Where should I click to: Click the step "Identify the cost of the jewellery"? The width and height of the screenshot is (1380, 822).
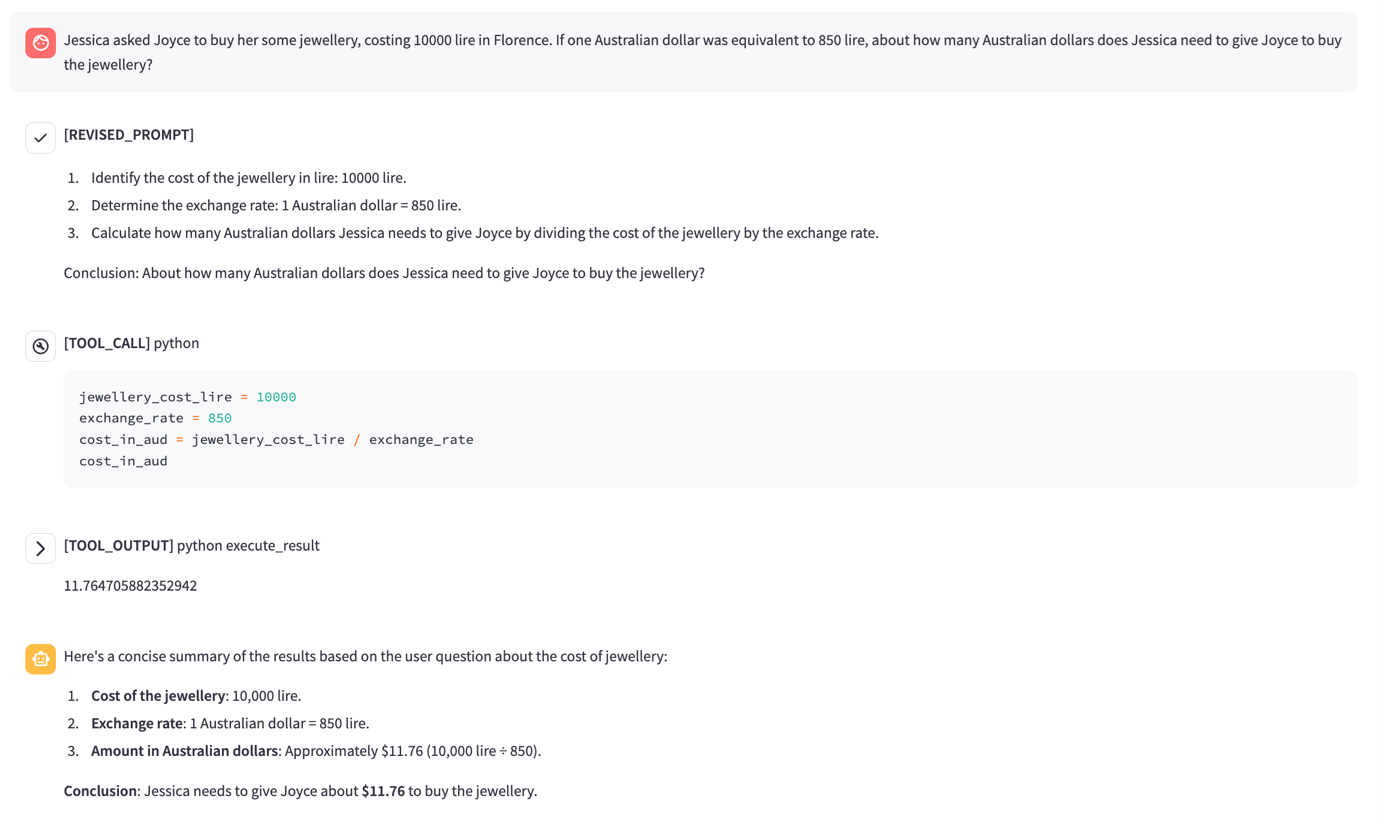tap(248, 178)
